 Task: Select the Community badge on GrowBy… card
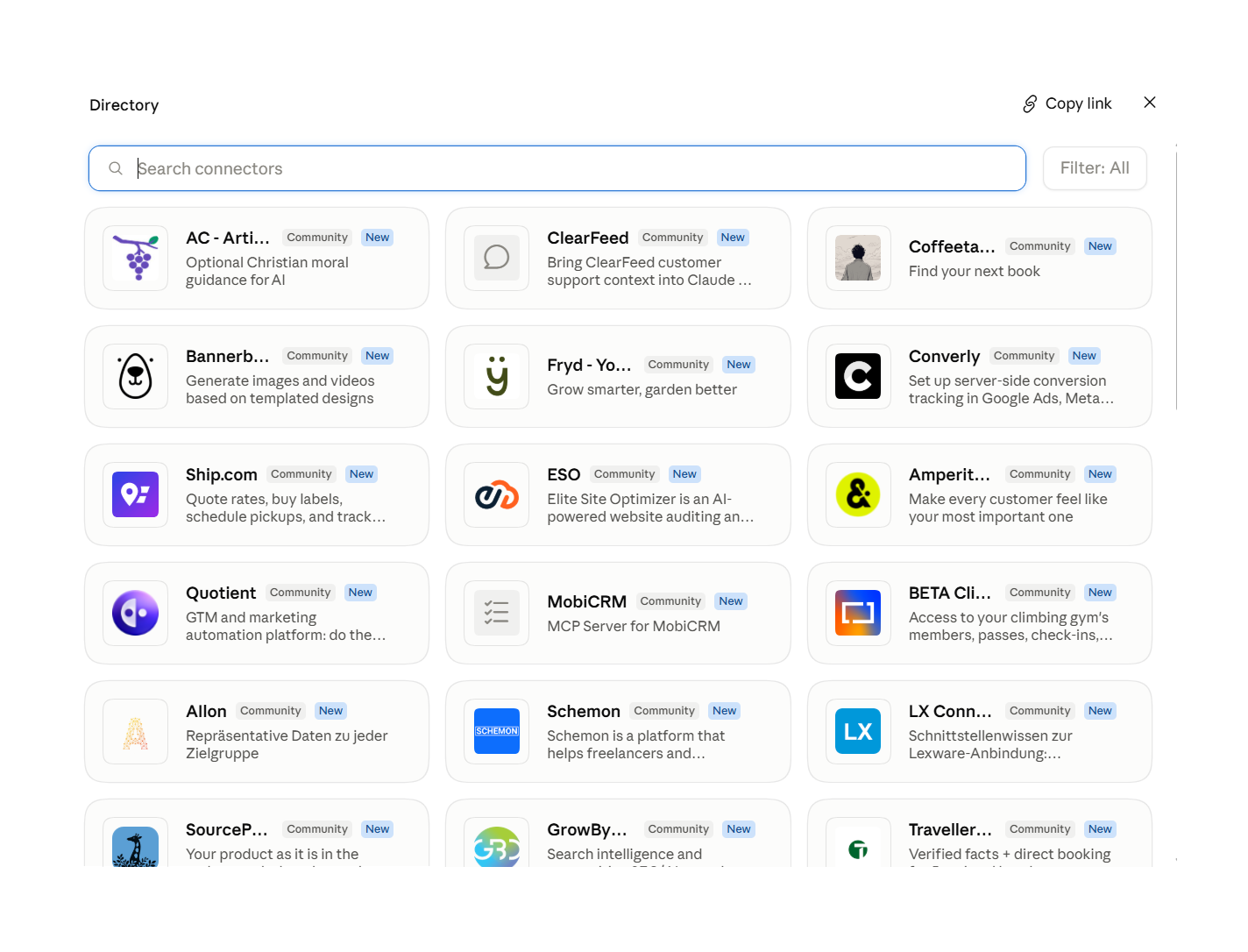[678, 829]
